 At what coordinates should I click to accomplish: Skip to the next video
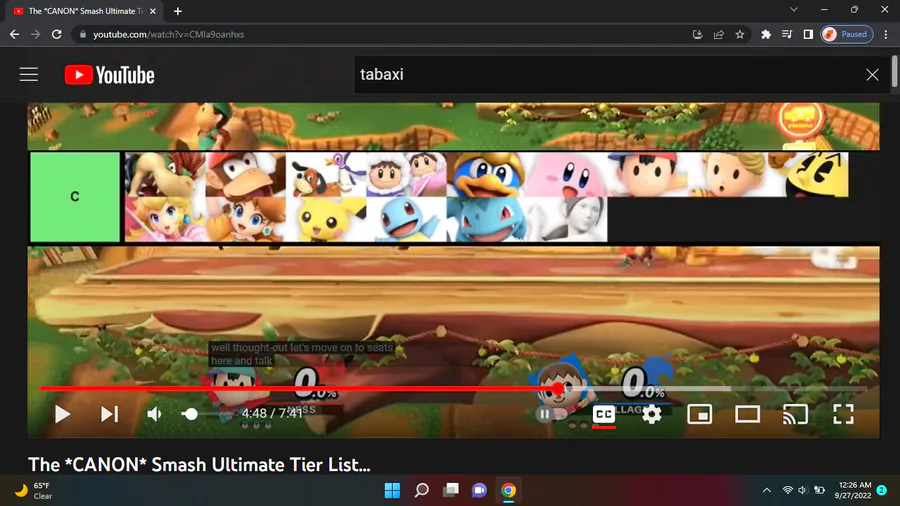tap(109, 414)
